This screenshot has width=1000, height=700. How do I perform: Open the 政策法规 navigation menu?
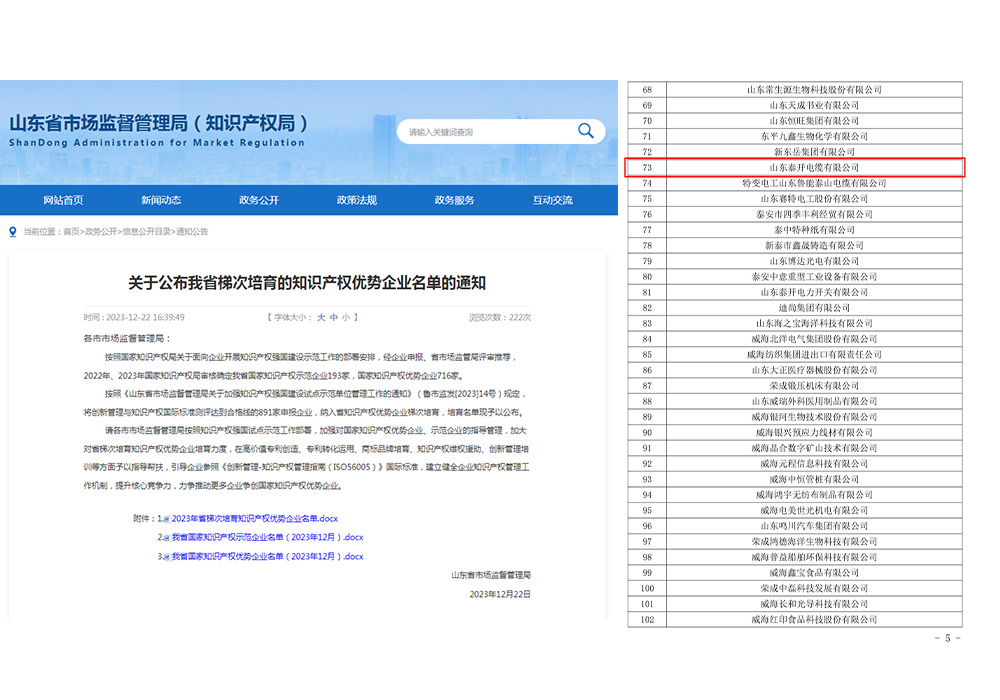359,200
